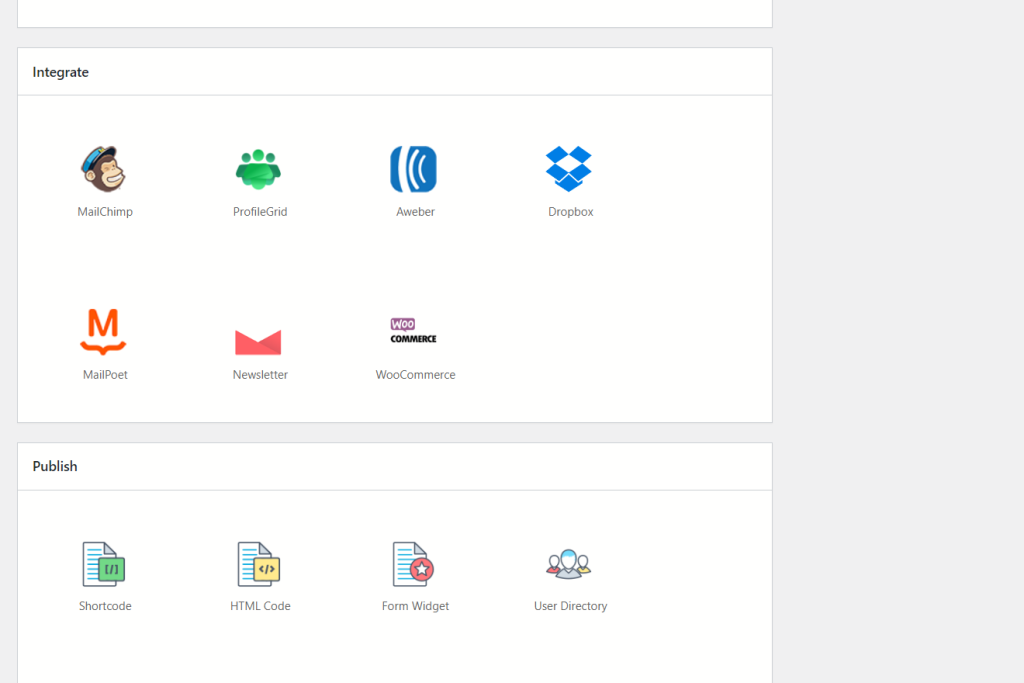Viewport: 1024px width, 683px height.
Task: Click the Integrate section header
Action: point(61,72)
